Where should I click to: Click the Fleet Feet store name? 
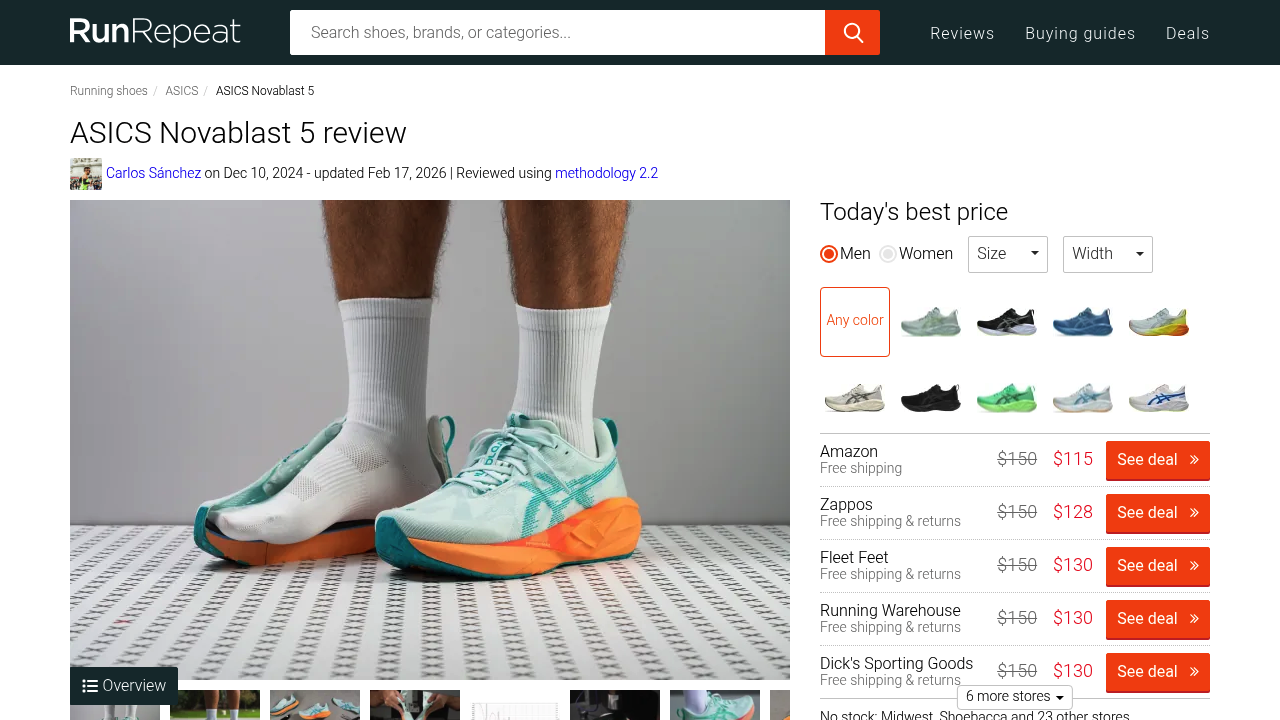tap(854, 558)
